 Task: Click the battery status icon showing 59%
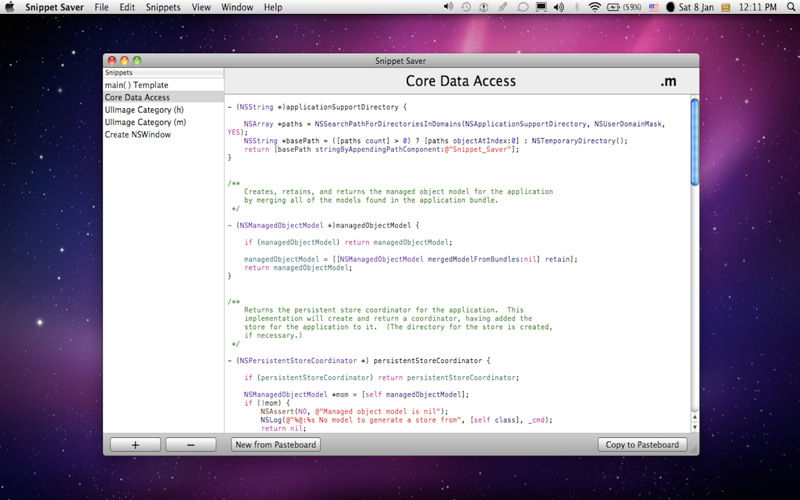pos(623,7)
